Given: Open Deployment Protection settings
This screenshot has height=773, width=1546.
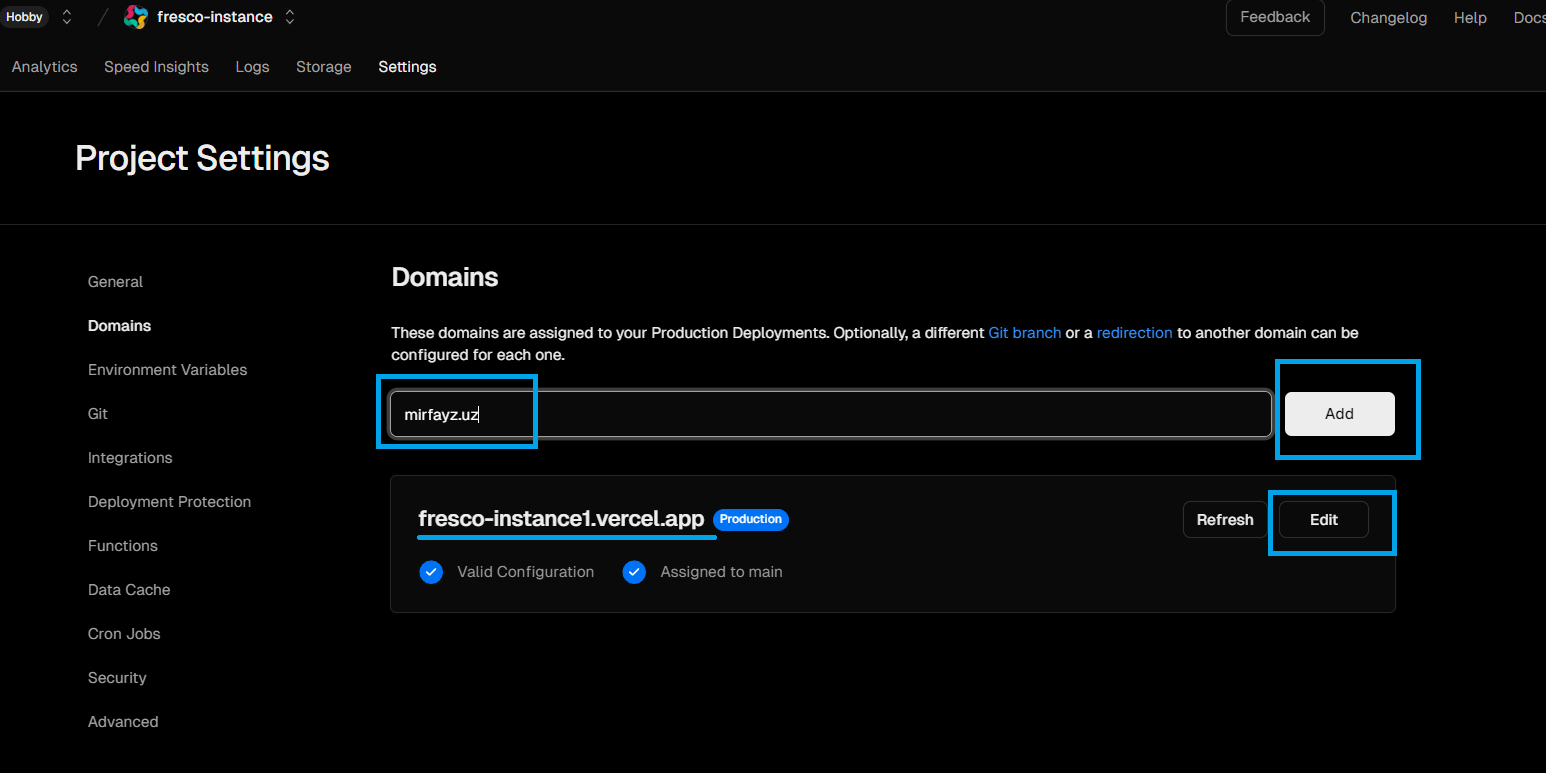Looking at the screenshot, I should point(169,502).
